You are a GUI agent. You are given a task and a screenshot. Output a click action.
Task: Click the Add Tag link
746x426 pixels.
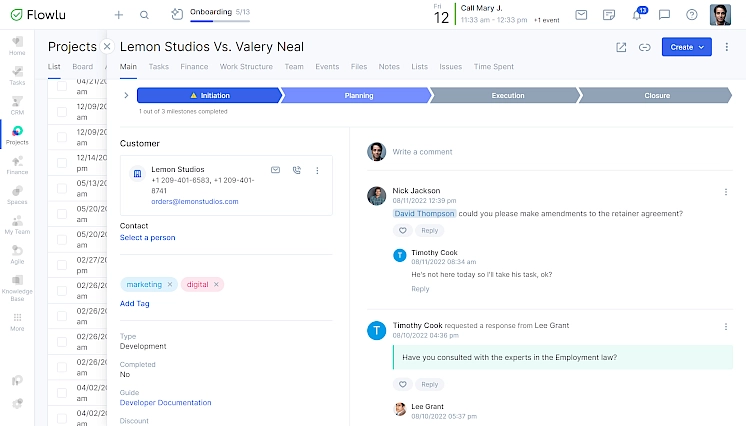(135, 303)
